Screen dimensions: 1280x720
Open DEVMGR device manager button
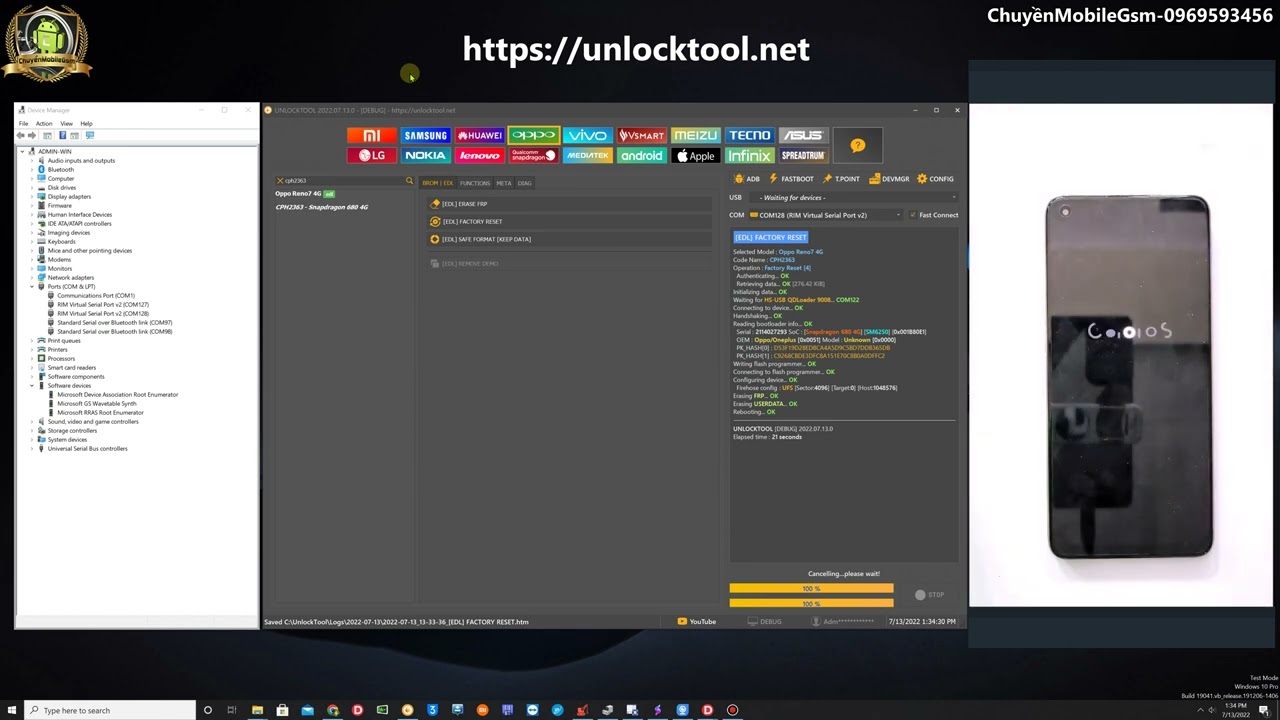pos(889,179)
